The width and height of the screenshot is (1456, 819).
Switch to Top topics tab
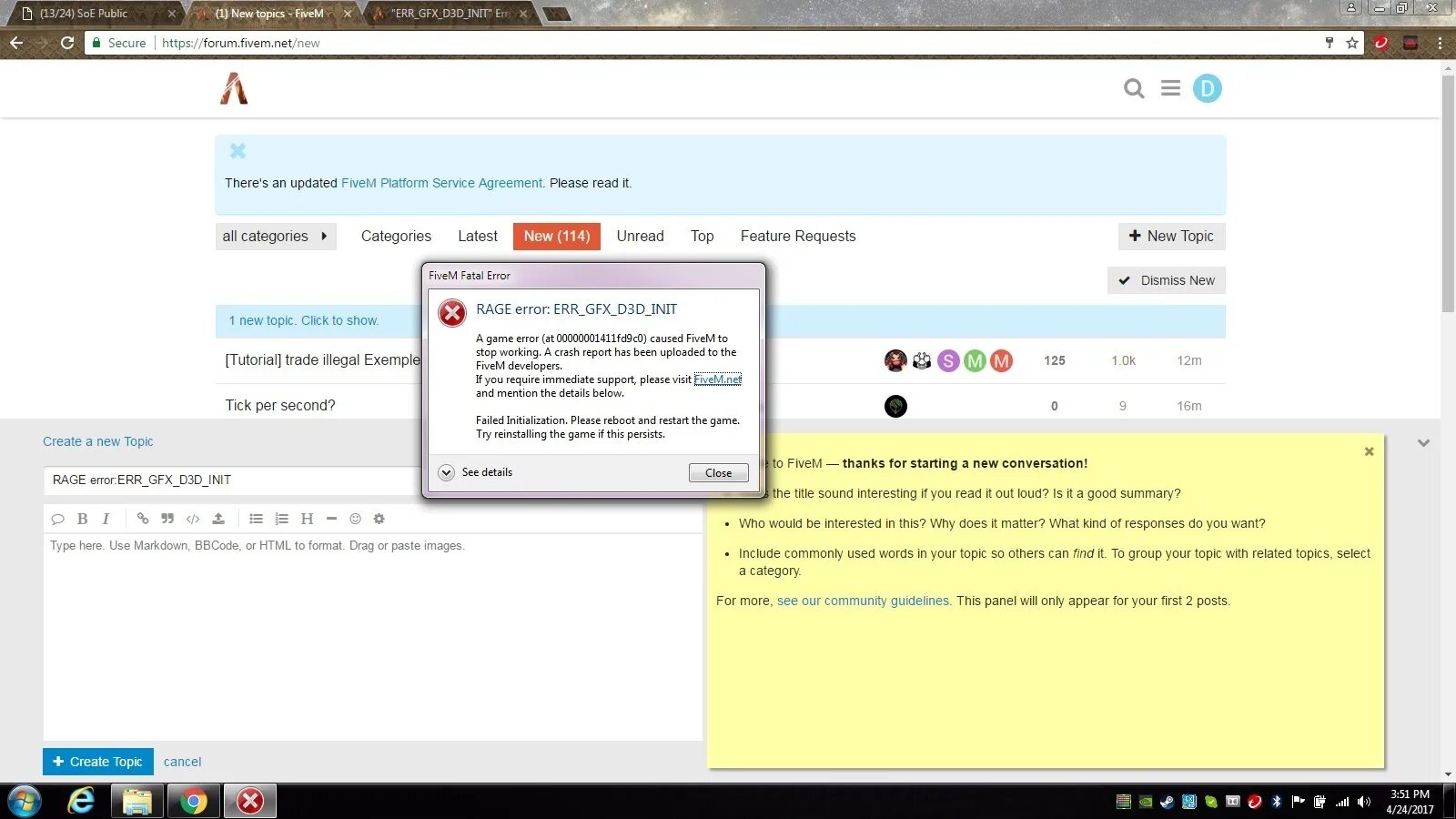(702, 237)
